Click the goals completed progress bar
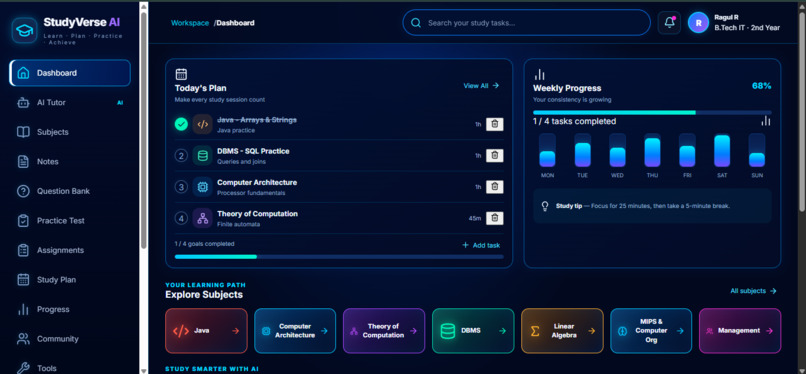This screenshot has height=374, width=806. pos(339,256)
